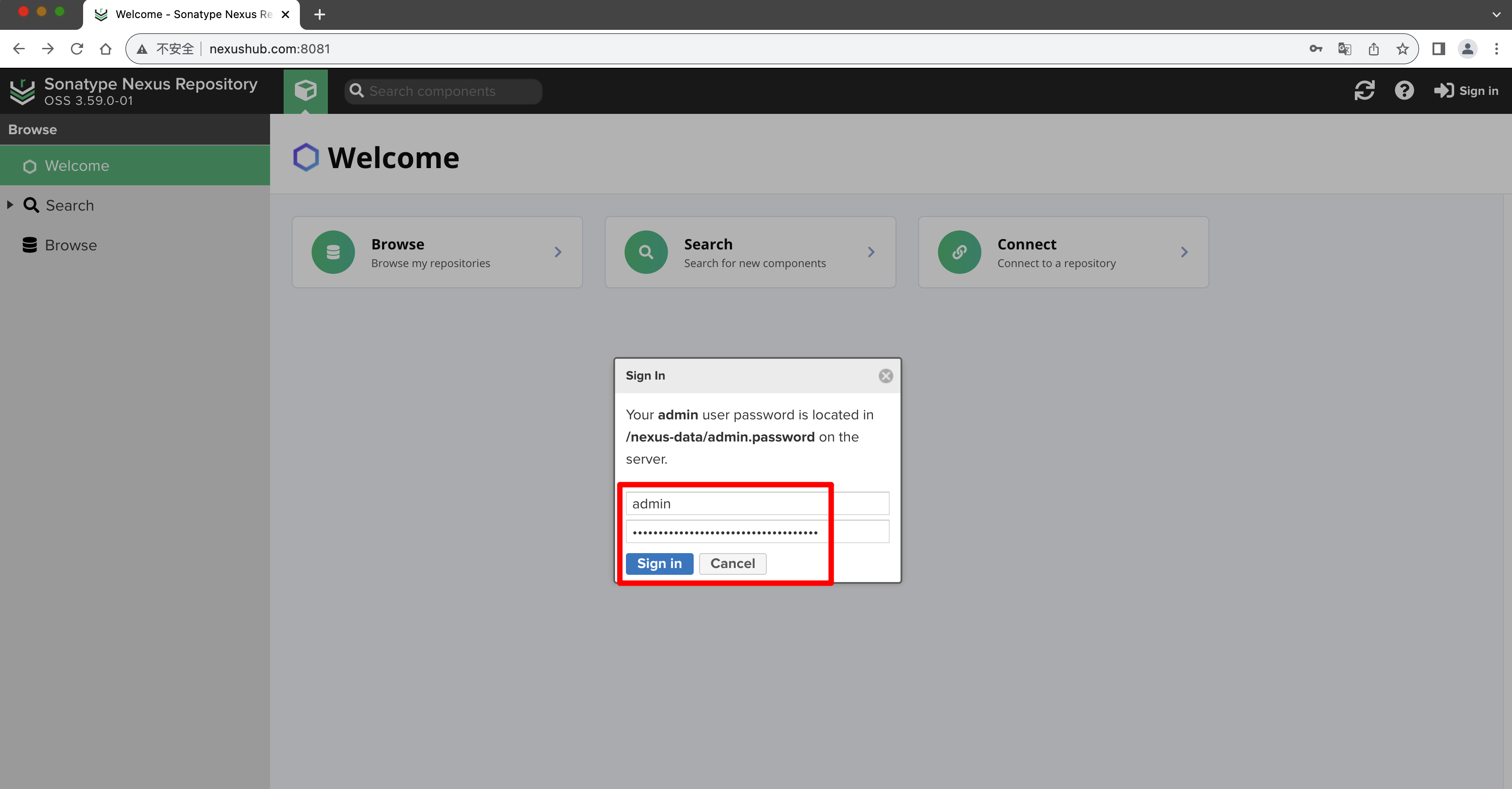The width and height of the screenshot is (1512, 789).
Task: Expand the Search tree node arrow
Action: [x=10, y=205]
